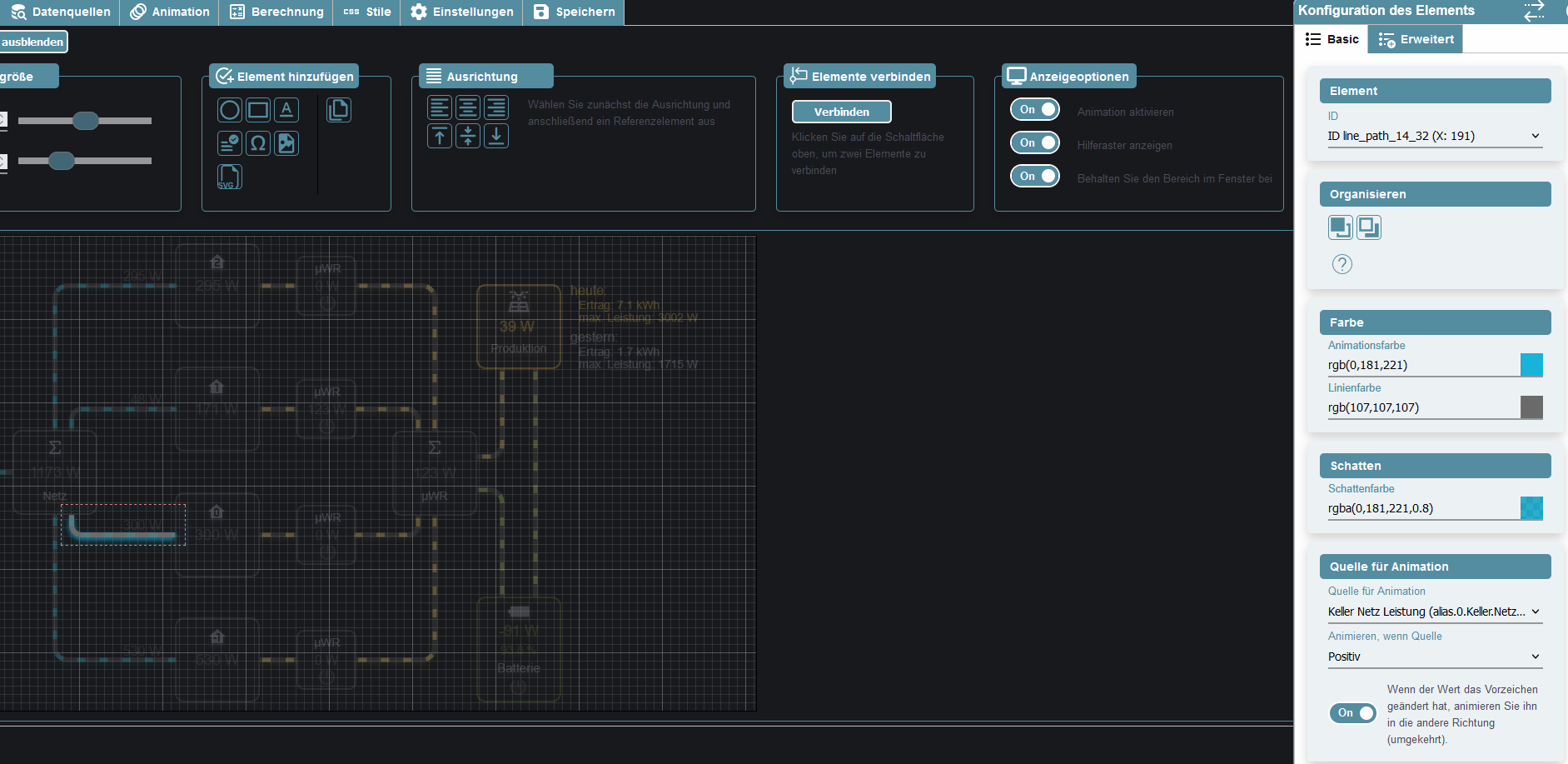This screenshot has width=1568, height=764.
Task: Click the ausblenden button
Action: coord(32,42)
